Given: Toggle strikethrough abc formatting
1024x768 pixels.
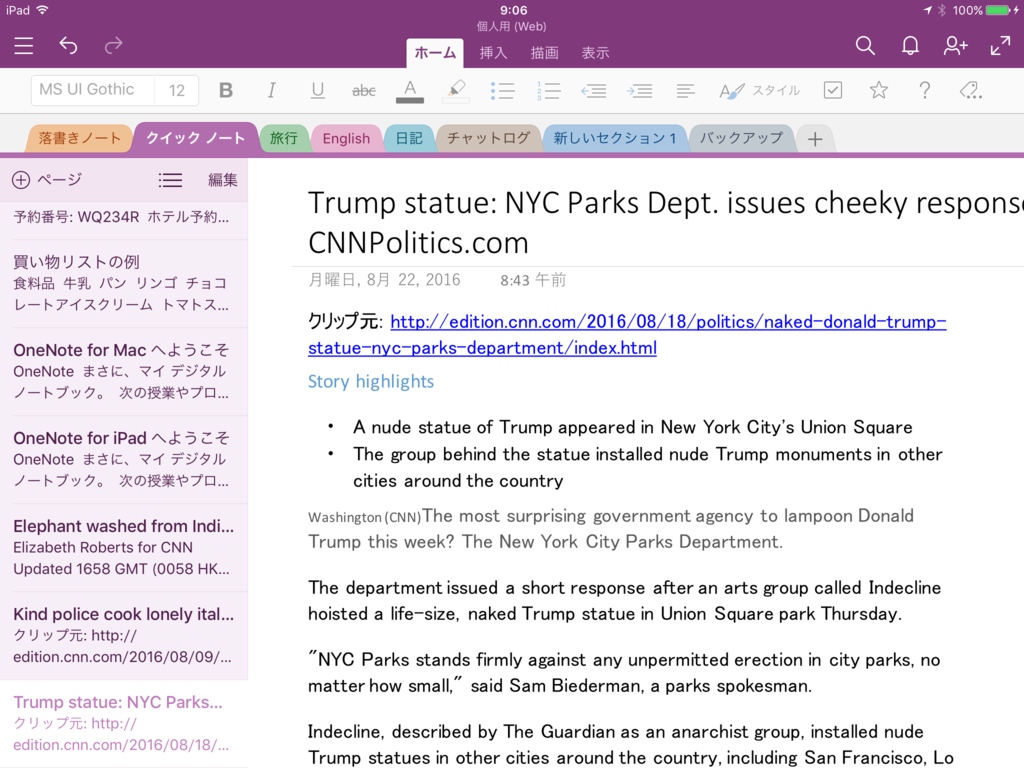Looking at the screenshot, I should pos(364,91).
